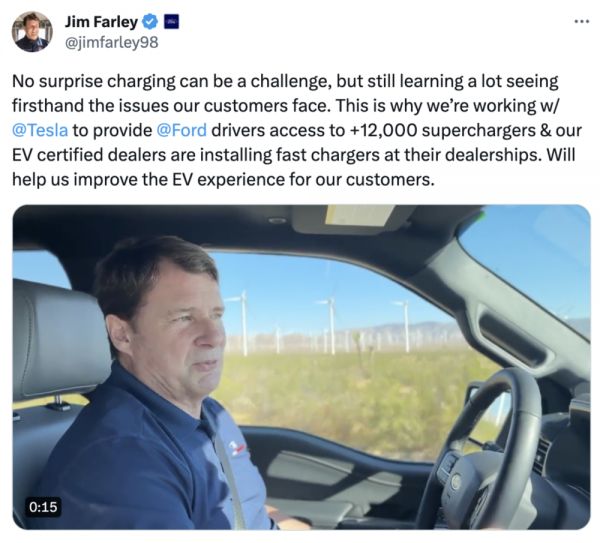The height and width of the screenshot is (543, 600).
Task: Open the @jimfarley98 handle link
Action: (111, 42)
